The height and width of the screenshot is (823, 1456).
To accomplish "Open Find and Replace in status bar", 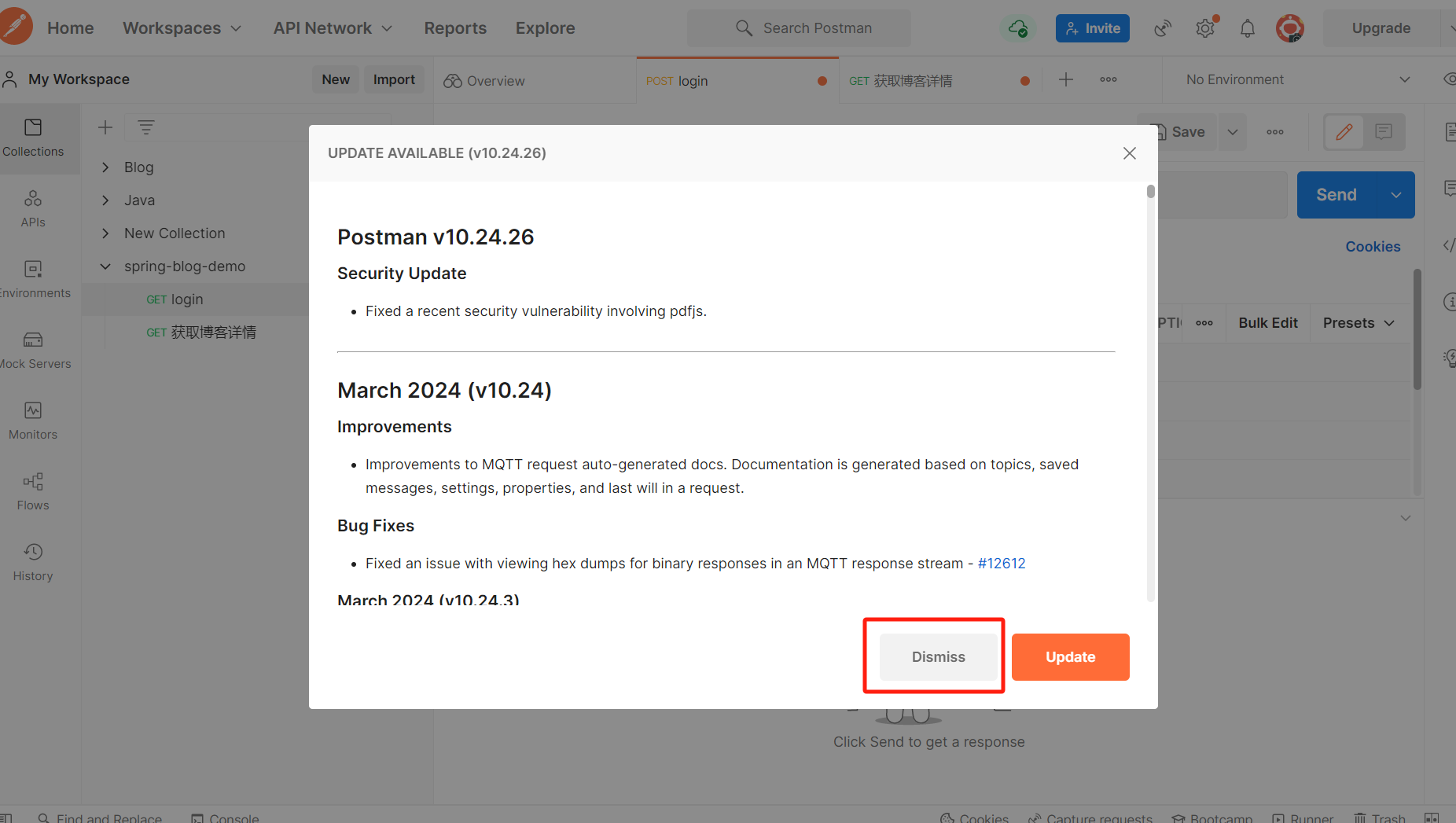I will (x=100, y=817).
